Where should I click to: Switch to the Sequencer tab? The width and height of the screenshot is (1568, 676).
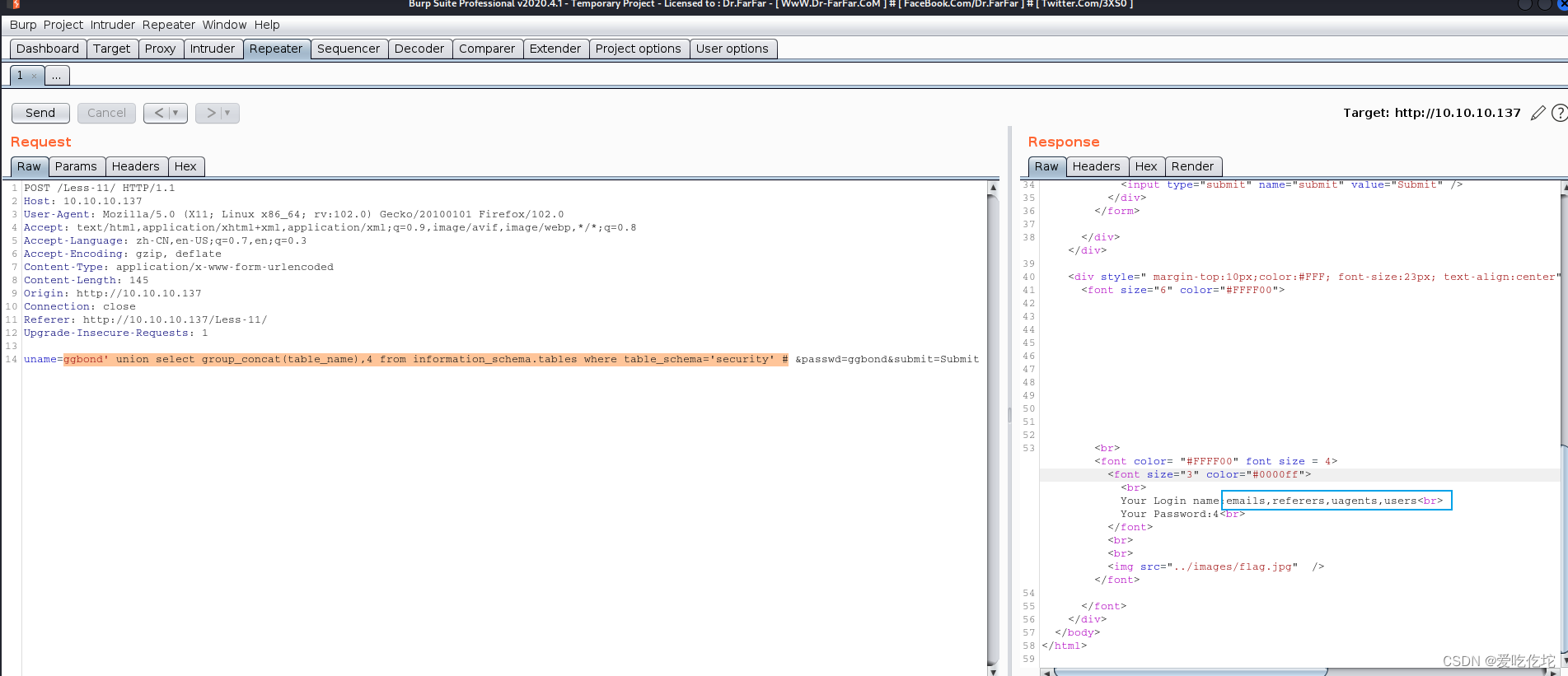pyautogui.click(x=349, y=49)
